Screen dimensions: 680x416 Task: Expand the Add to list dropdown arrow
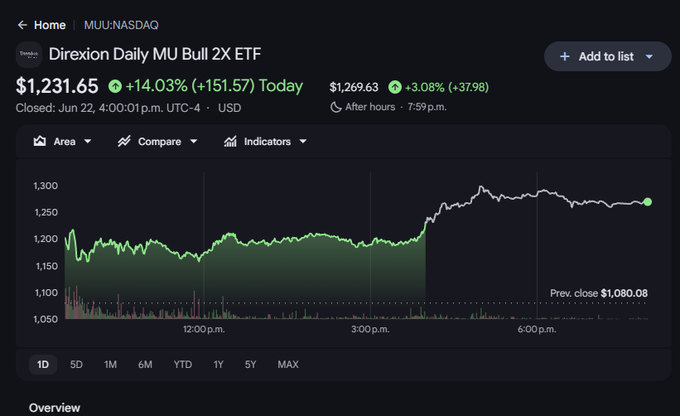(649, 56)
